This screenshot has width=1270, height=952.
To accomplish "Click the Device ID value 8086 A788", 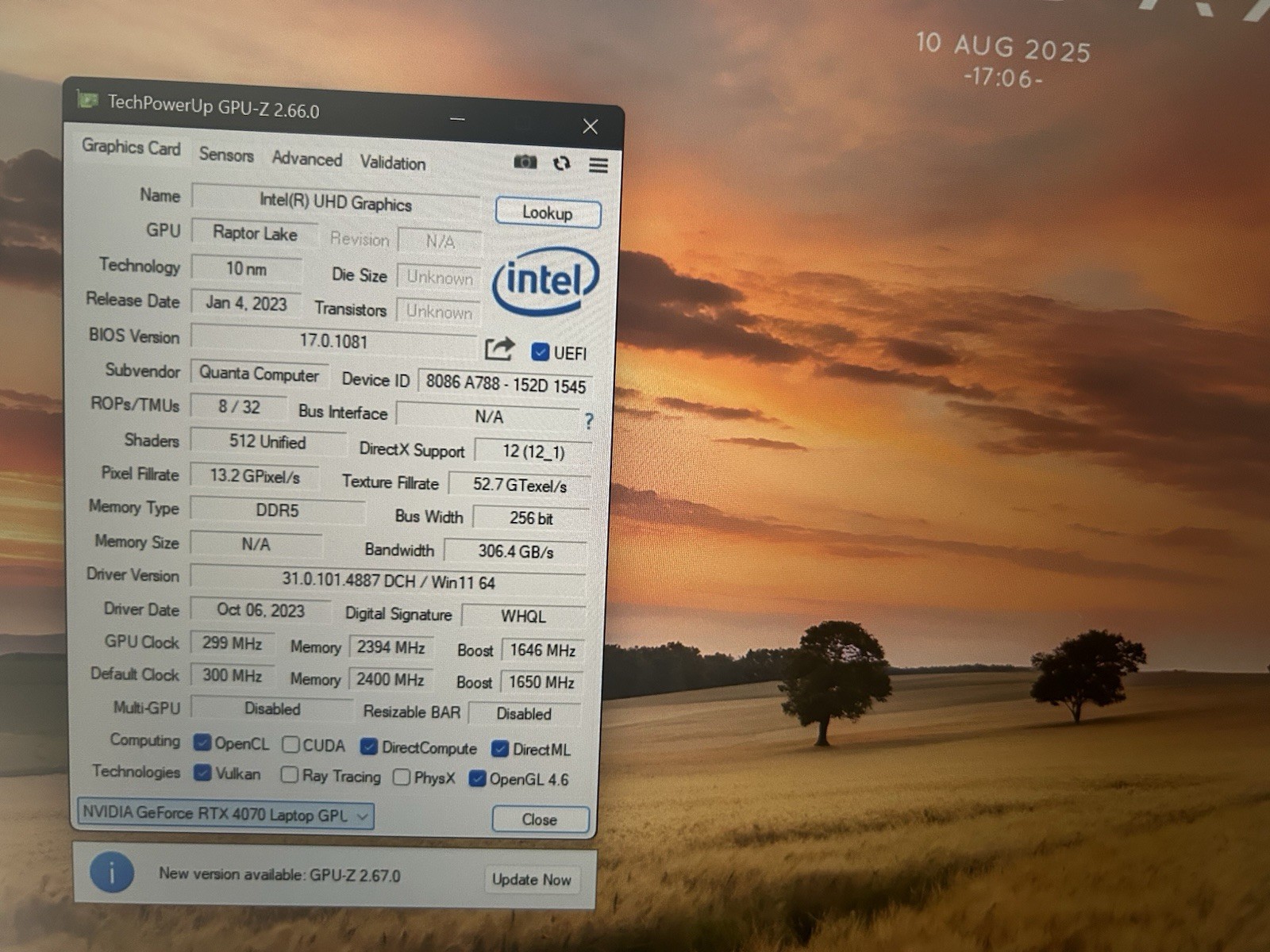I will pos(506,384).
